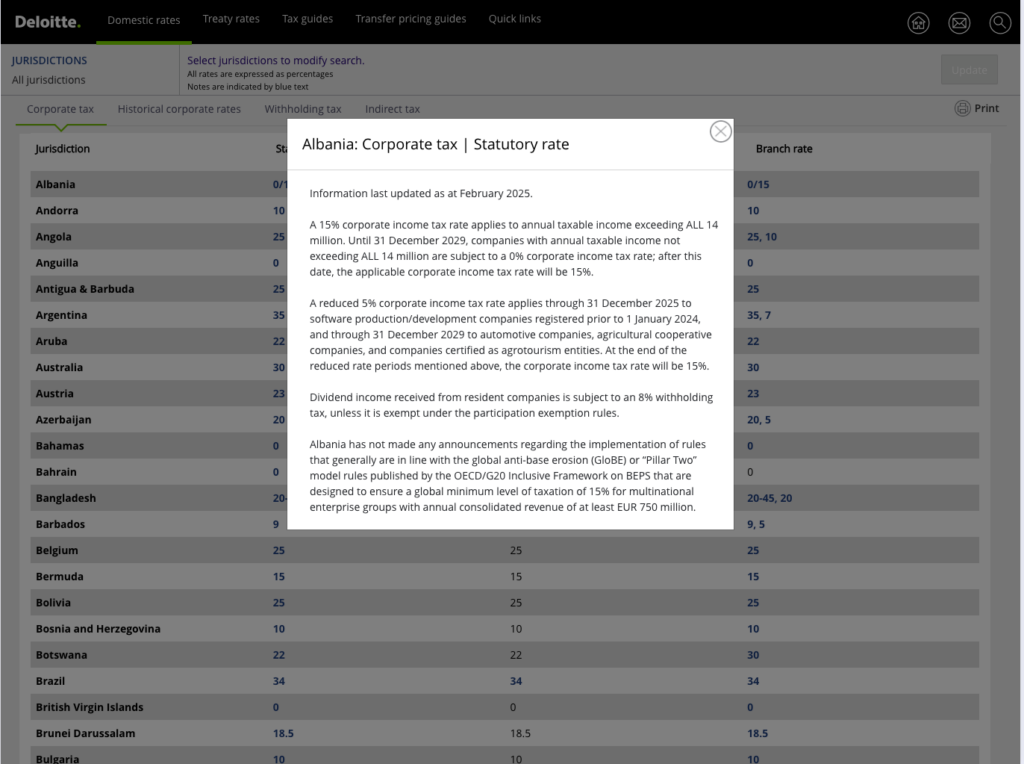Click Brunei Darussalam jurisdiction
This screenshot has height=764, width=1024.
click(86, 733)
